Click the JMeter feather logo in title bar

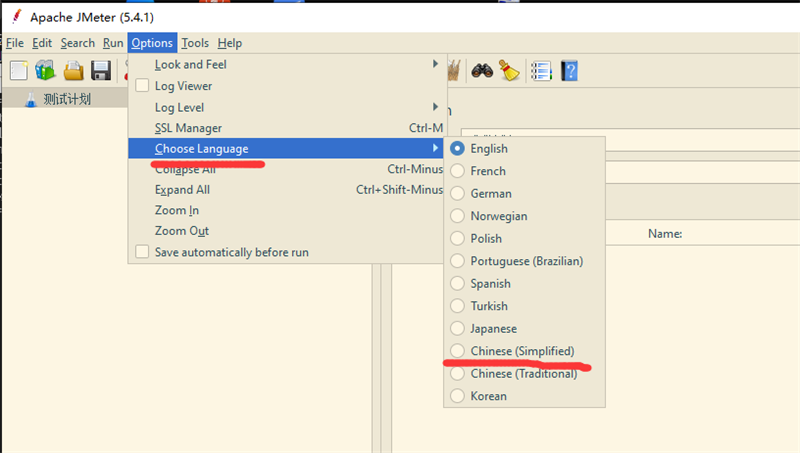[x=17, y=17]
